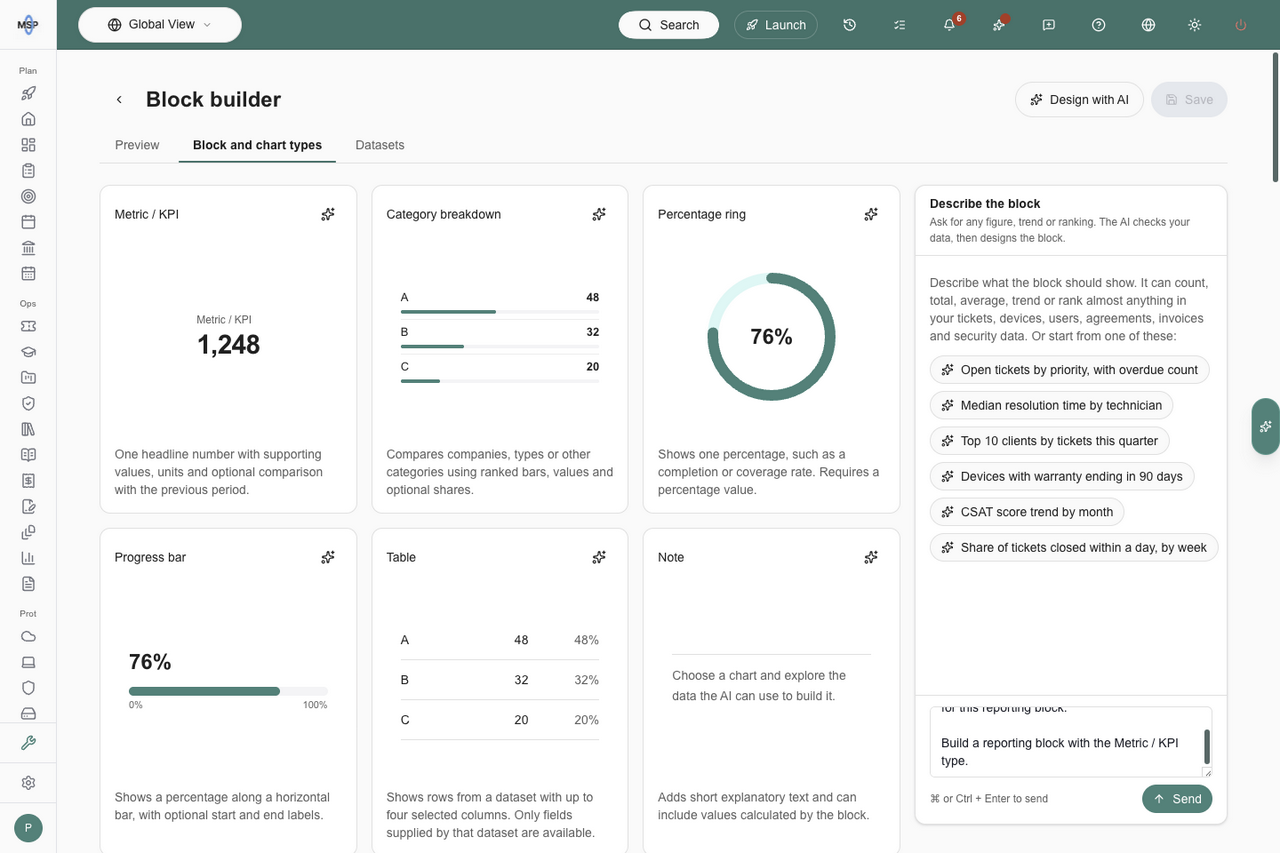Open the settings gear in sidebar

pyautogui.click(x=28, y=783)
